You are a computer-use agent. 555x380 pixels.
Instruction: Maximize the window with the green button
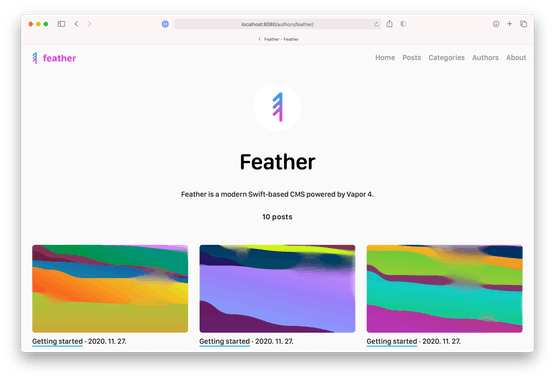coord(46,24)
